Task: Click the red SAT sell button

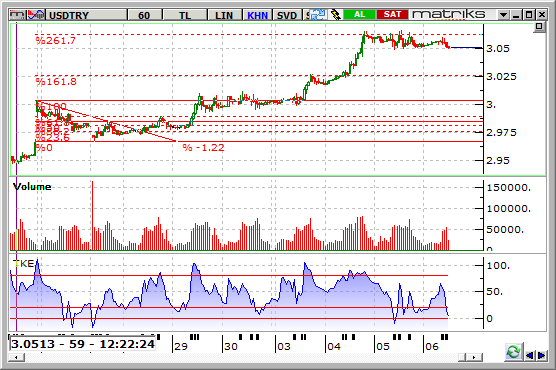Action: (x=392, y=15)
